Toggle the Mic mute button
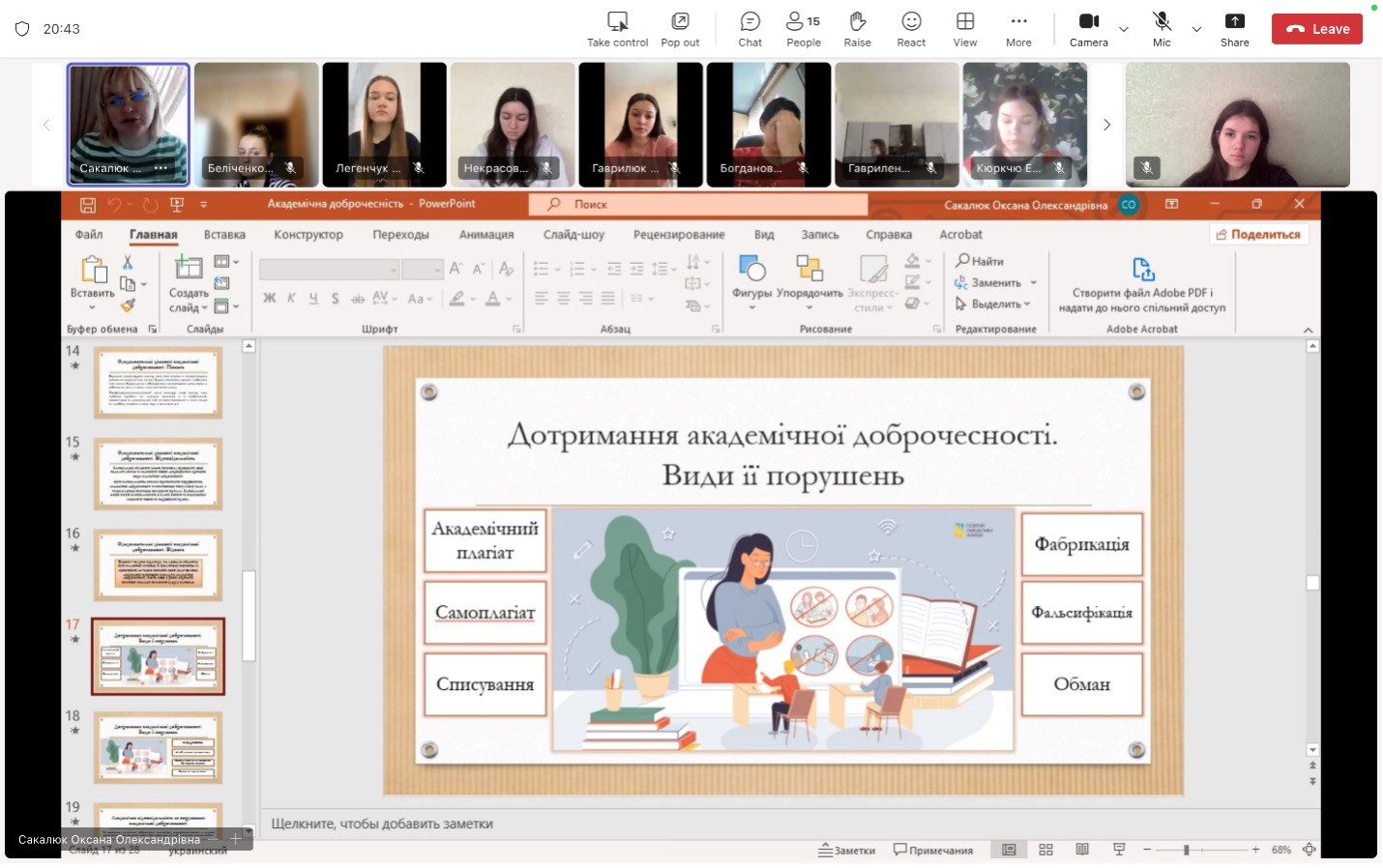This screenshot has width=1383, height=868. coord(1162,29)
